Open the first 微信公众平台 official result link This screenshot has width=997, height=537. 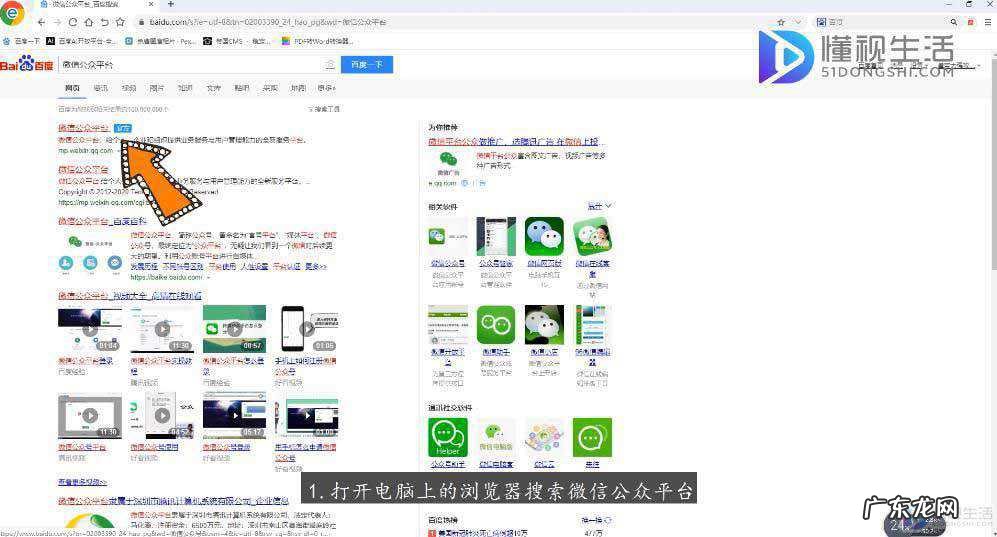pyautogui.click(x=84, y=128)
